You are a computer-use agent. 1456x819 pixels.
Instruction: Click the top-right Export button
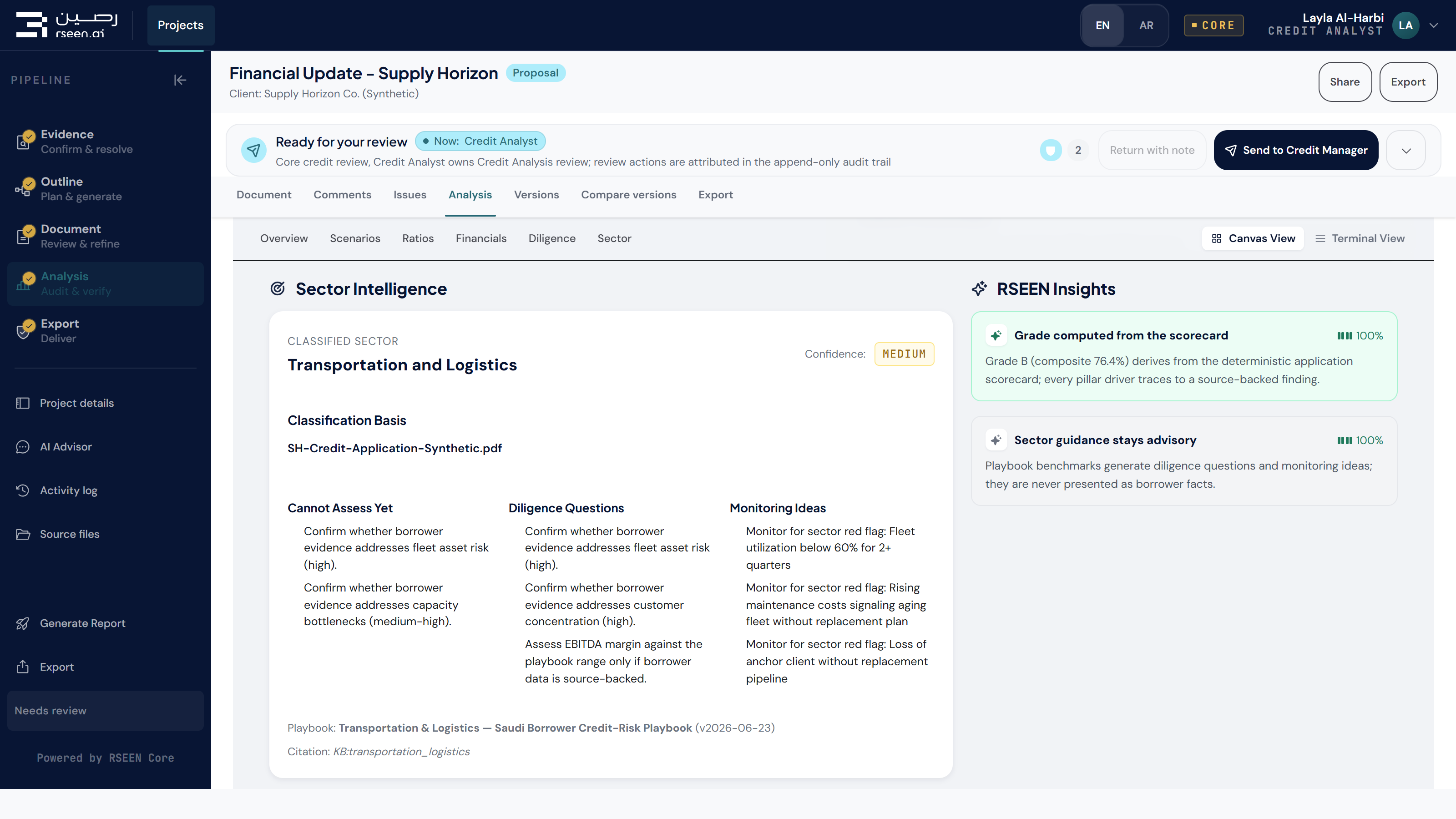[x=1408, y=82]
